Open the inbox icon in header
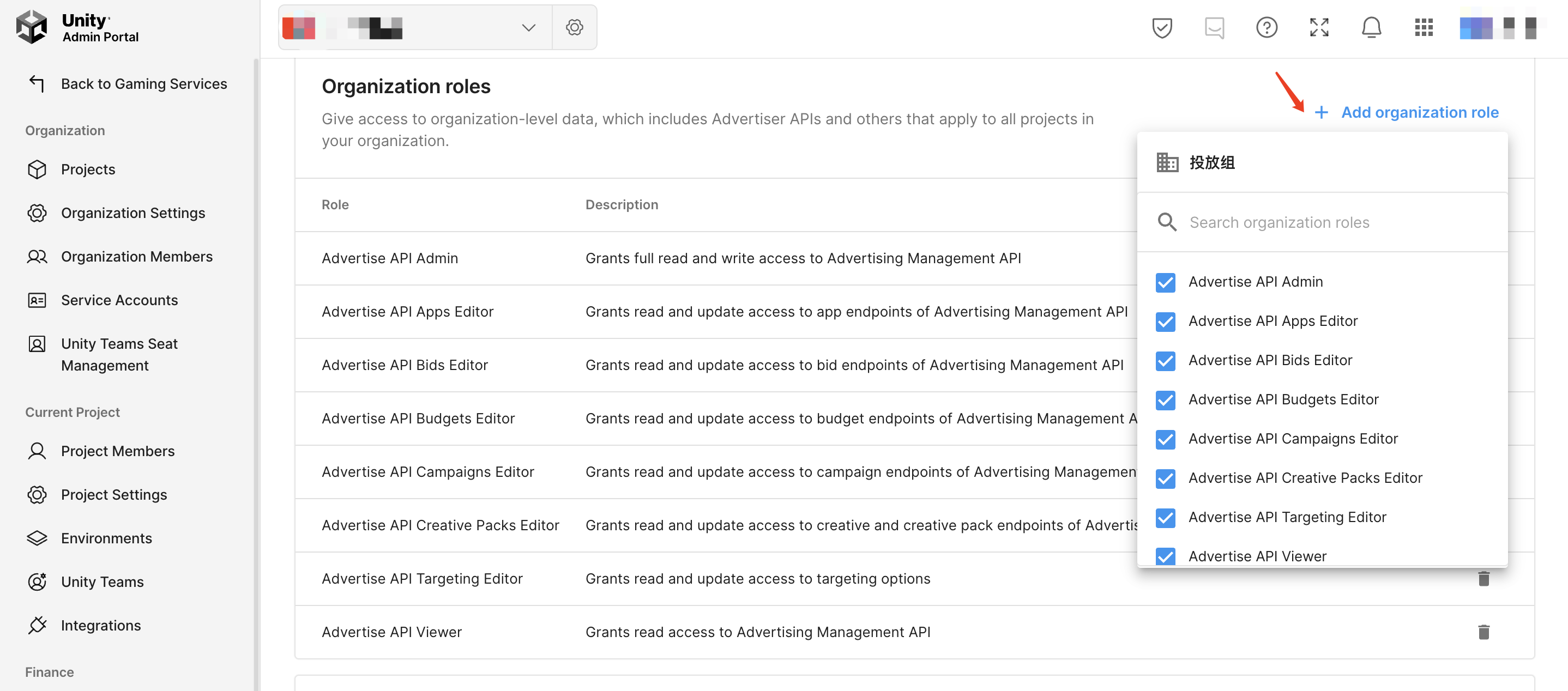1568x691 pixels. tap(1214, 27)
